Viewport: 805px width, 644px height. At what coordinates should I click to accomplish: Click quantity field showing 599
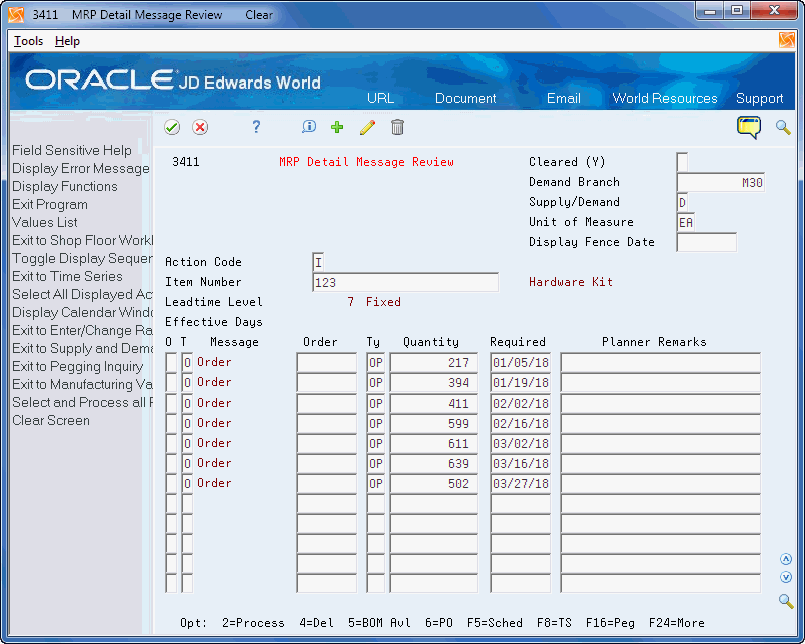point(434,423)
